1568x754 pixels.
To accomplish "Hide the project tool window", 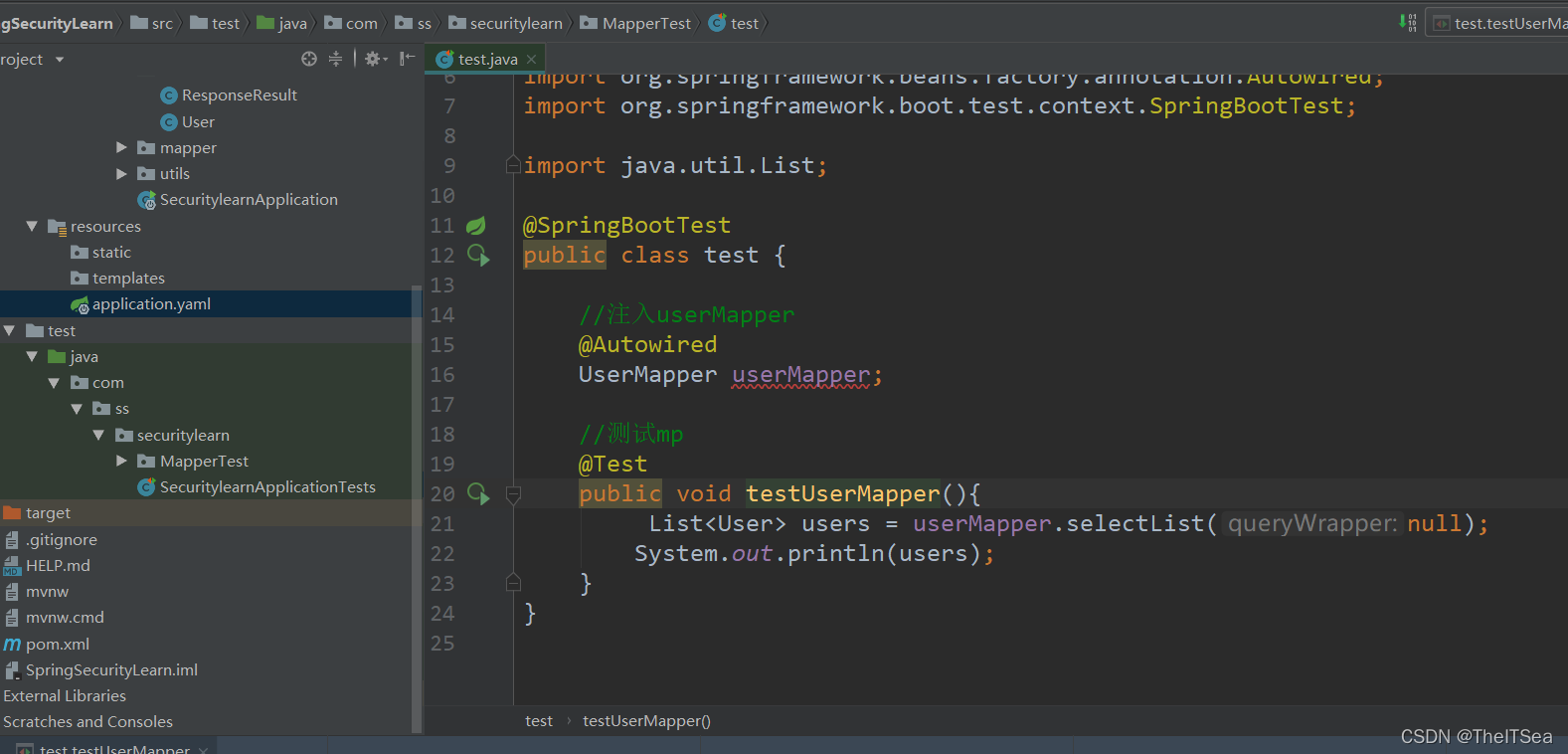I will 407,59.
